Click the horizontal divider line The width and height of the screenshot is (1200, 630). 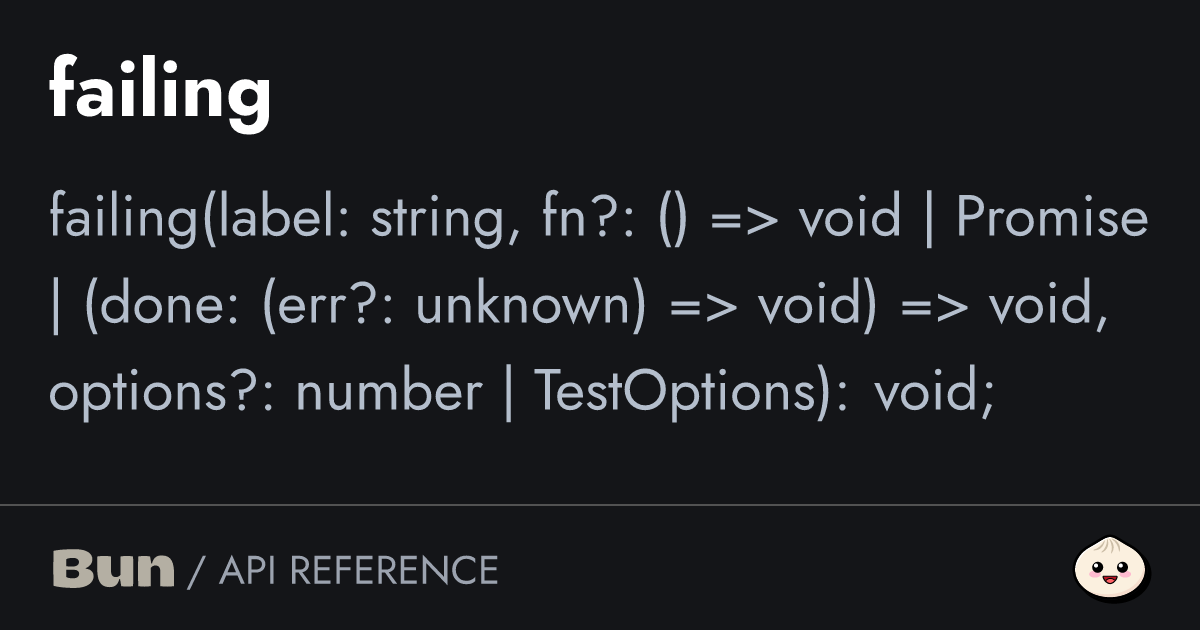[x=600, y=506]
